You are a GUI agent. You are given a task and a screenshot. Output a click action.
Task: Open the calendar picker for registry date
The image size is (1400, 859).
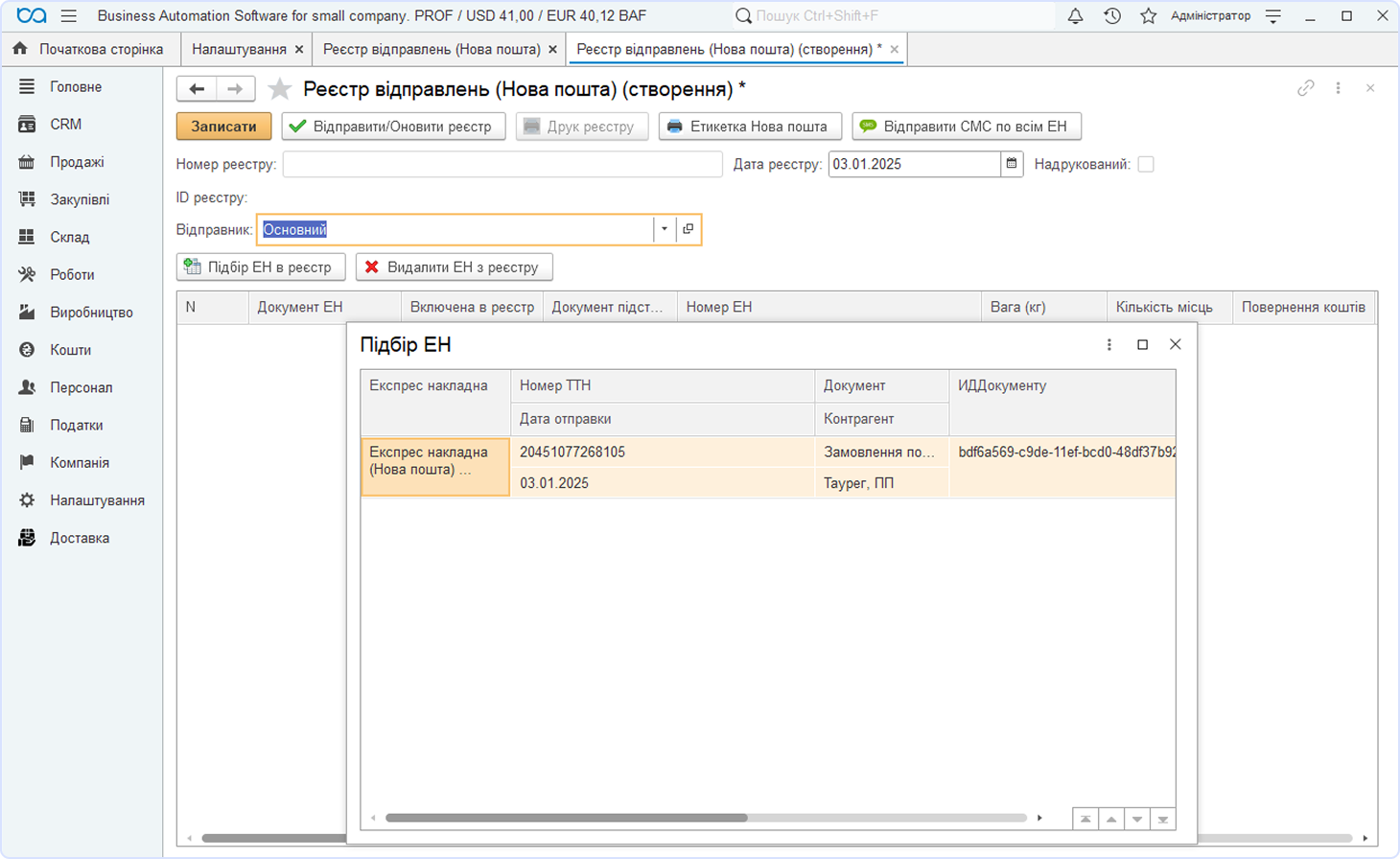coord(1012,164)
